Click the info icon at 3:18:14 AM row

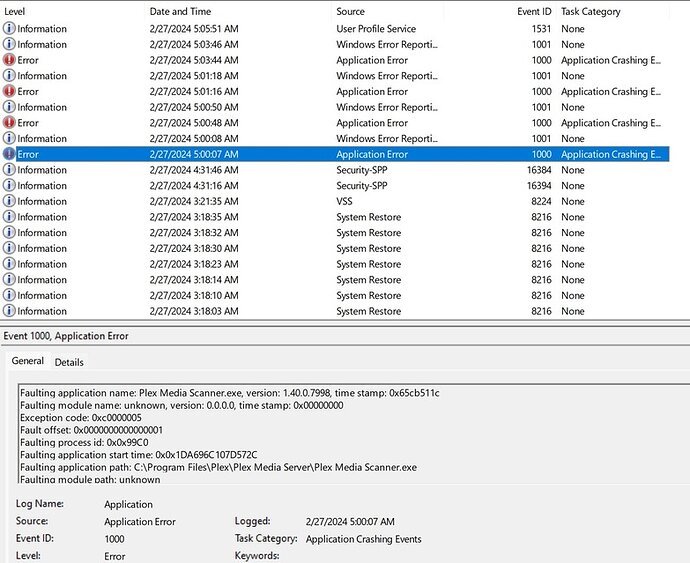point(9,280)
